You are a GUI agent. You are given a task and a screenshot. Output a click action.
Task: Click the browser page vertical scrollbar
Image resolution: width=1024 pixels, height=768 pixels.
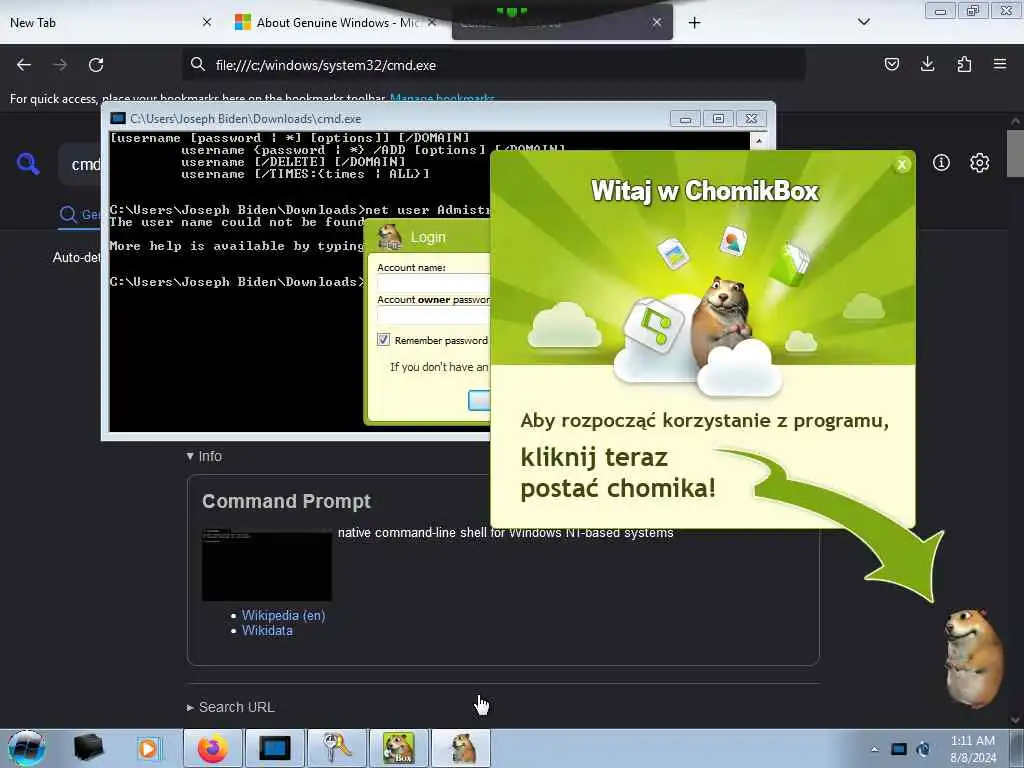tap(1015, 154)
